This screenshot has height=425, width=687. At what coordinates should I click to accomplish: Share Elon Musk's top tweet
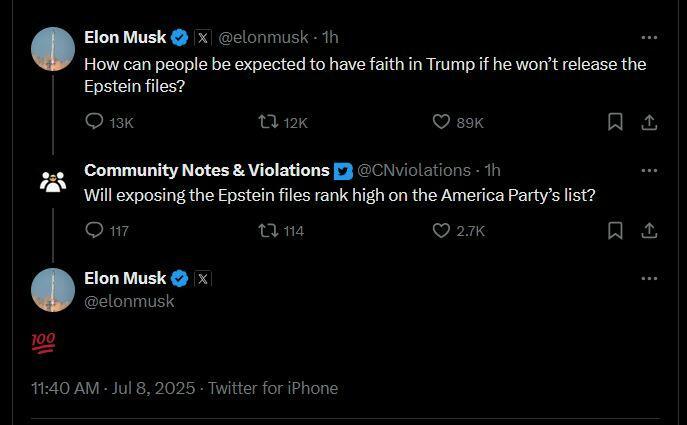[648, 122]
